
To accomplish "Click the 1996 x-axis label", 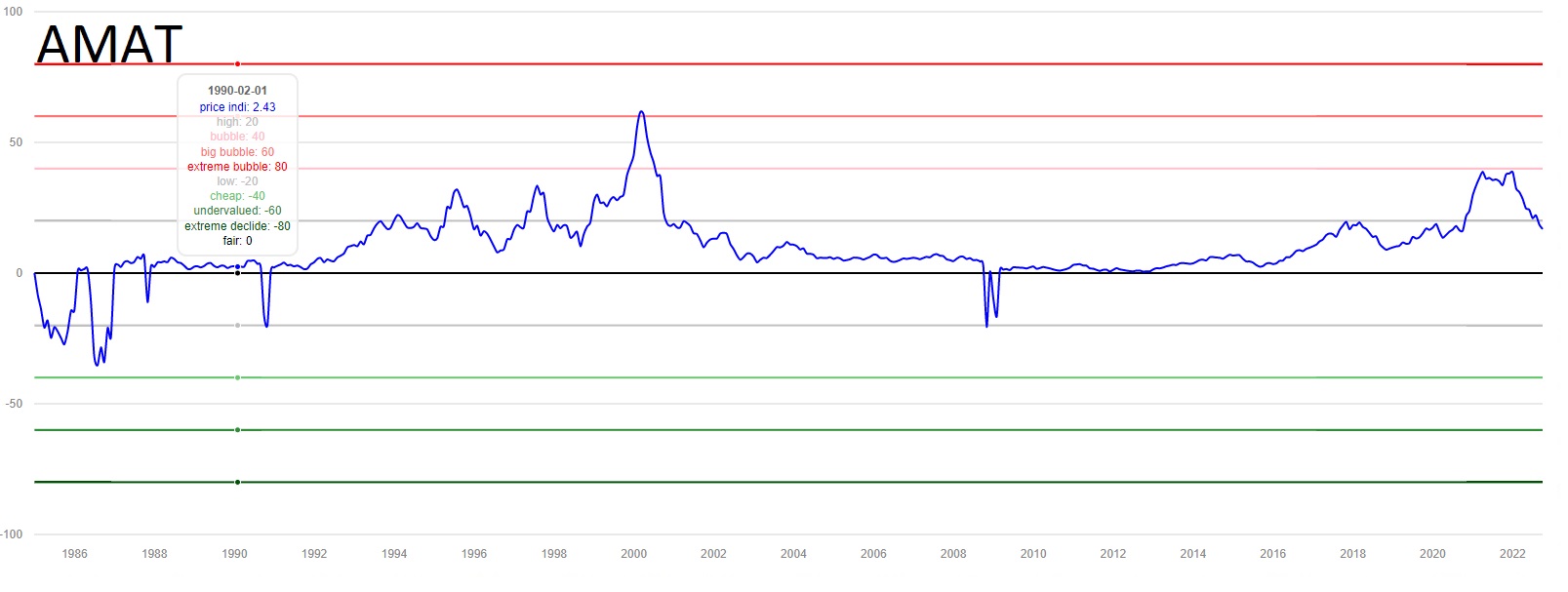I will point(474,554).
